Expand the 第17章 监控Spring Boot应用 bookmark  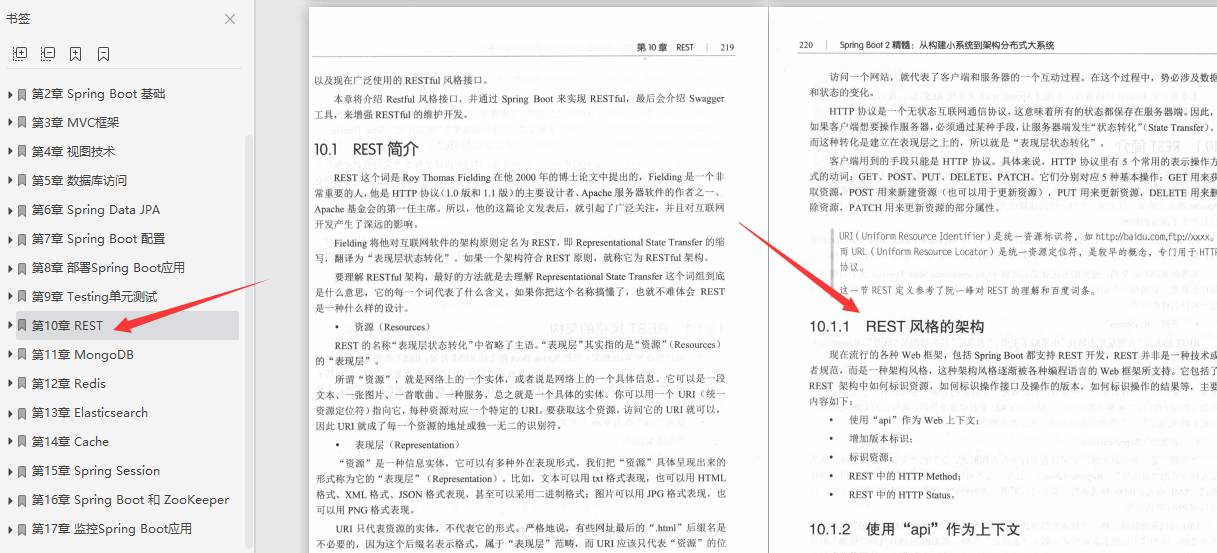tap(9, 529)
